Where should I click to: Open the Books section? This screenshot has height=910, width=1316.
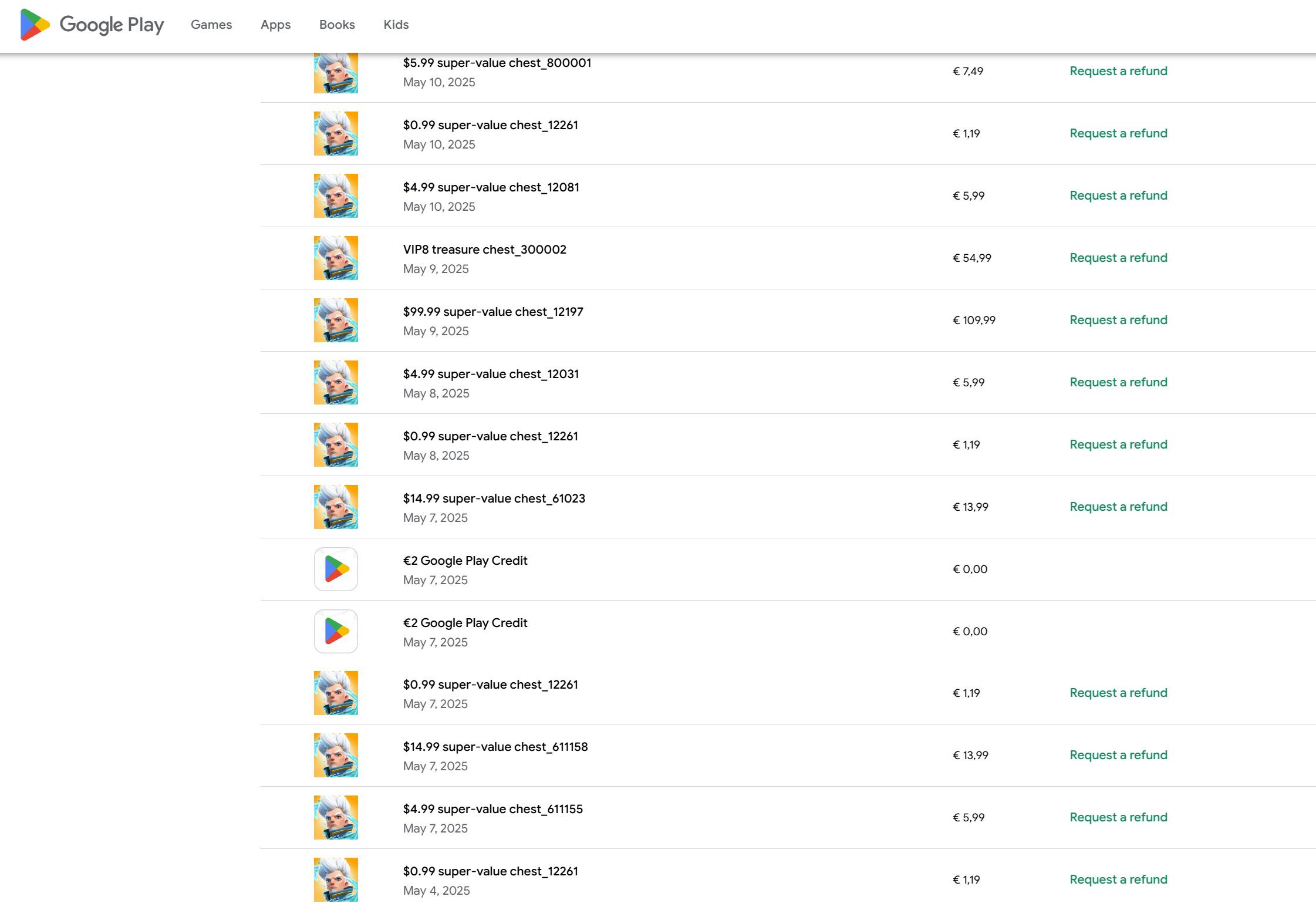click(x=337, y=25)
